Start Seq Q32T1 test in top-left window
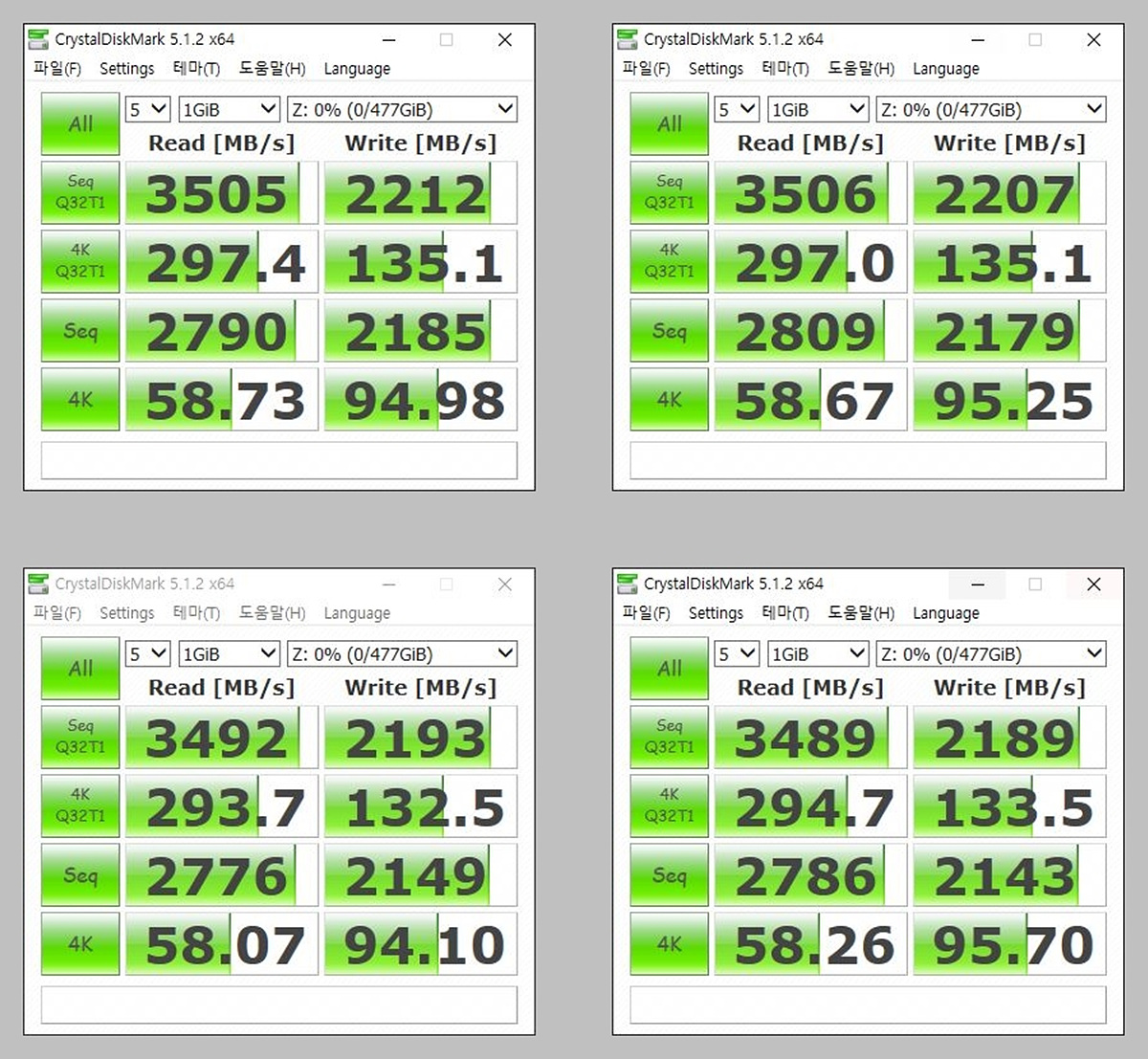Screen dimensions: 1148x1059 pos(80,192)
